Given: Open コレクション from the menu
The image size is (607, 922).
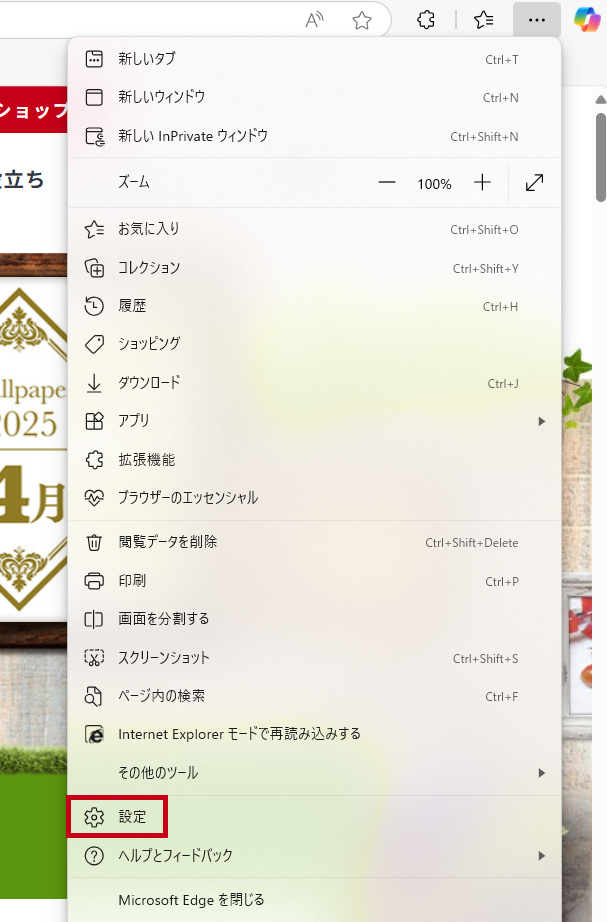Looking at the screenshot, I should [314, 268].
